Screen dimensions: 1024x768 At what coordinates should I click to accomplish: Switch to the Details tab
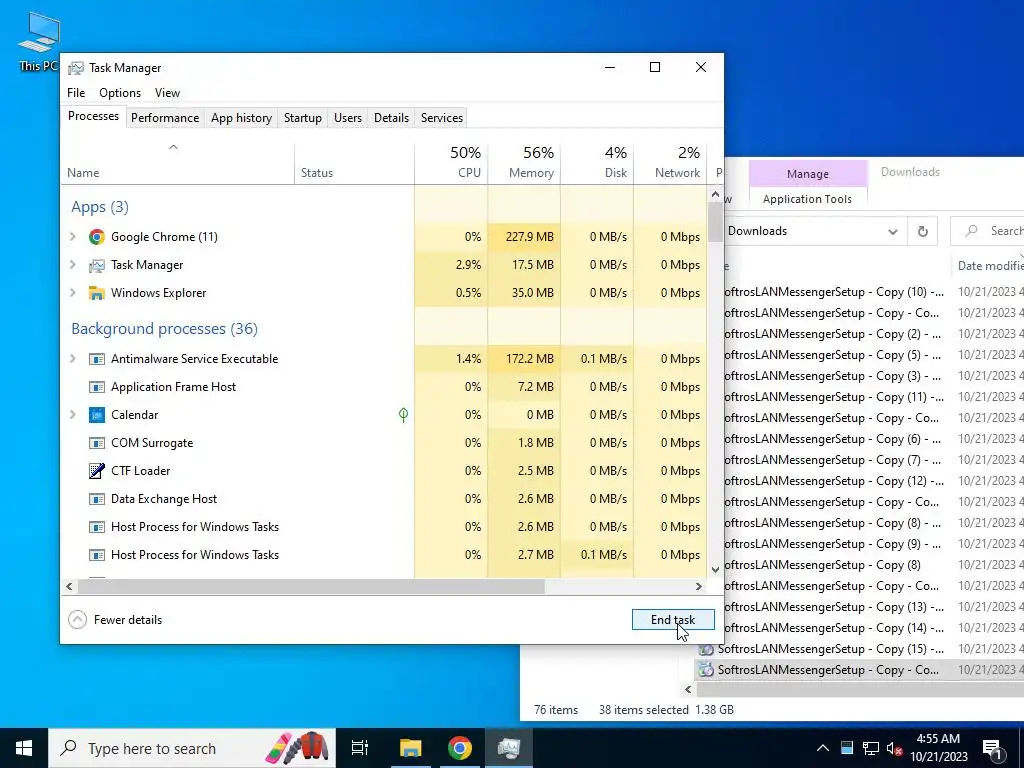point(391,118)
